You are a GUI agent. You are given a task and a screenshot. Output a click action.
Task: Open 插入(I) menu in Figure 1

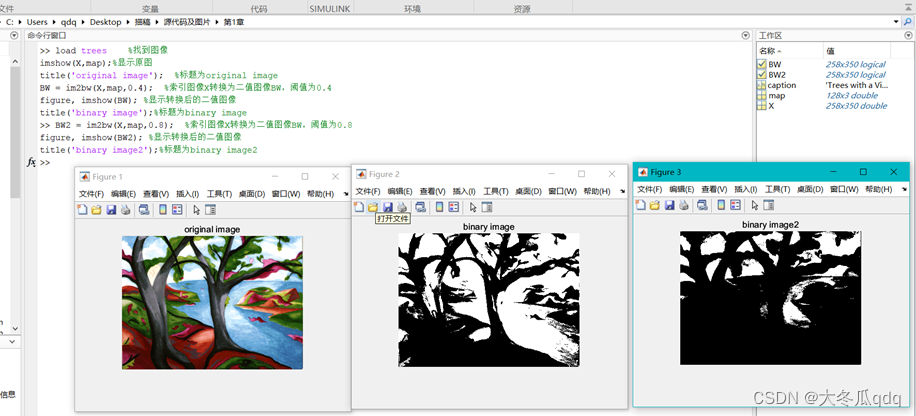188,194
